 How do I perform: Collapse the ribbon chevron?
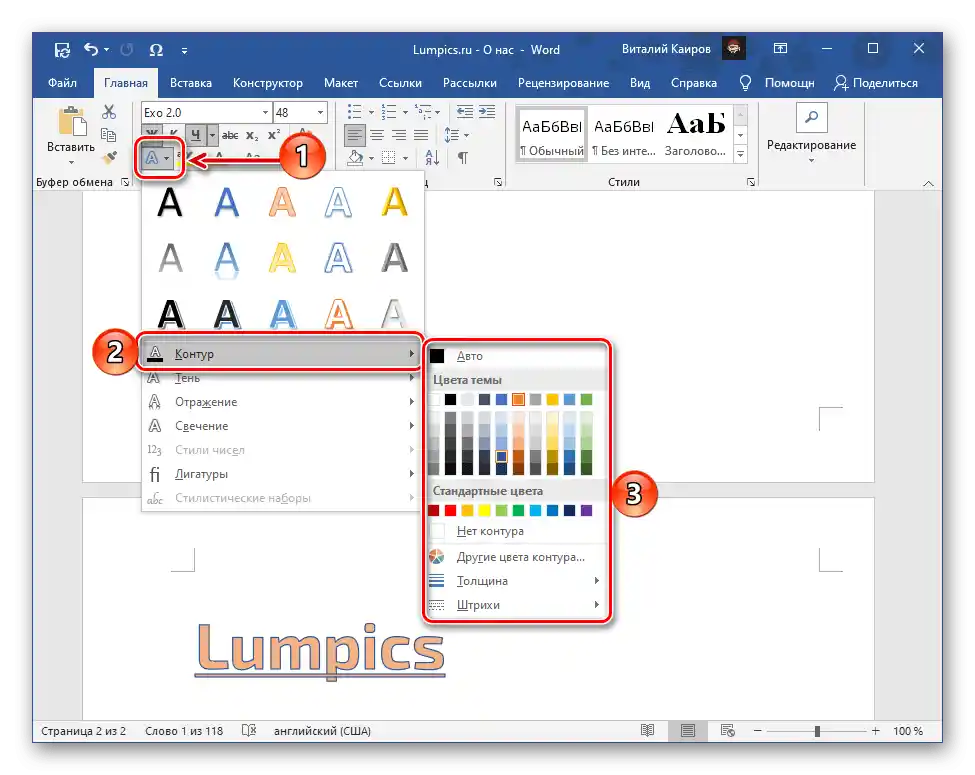coord(928,183)
